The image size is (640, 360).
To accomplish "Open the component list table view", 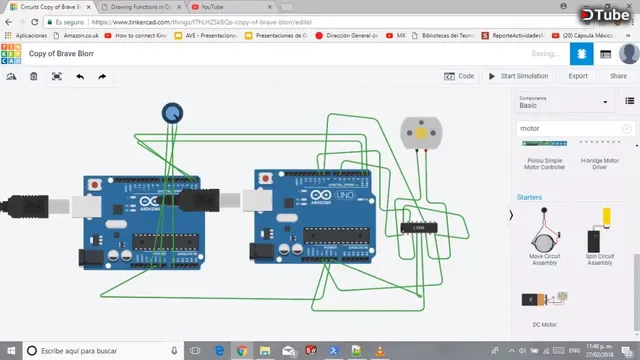I will (605, 54).
